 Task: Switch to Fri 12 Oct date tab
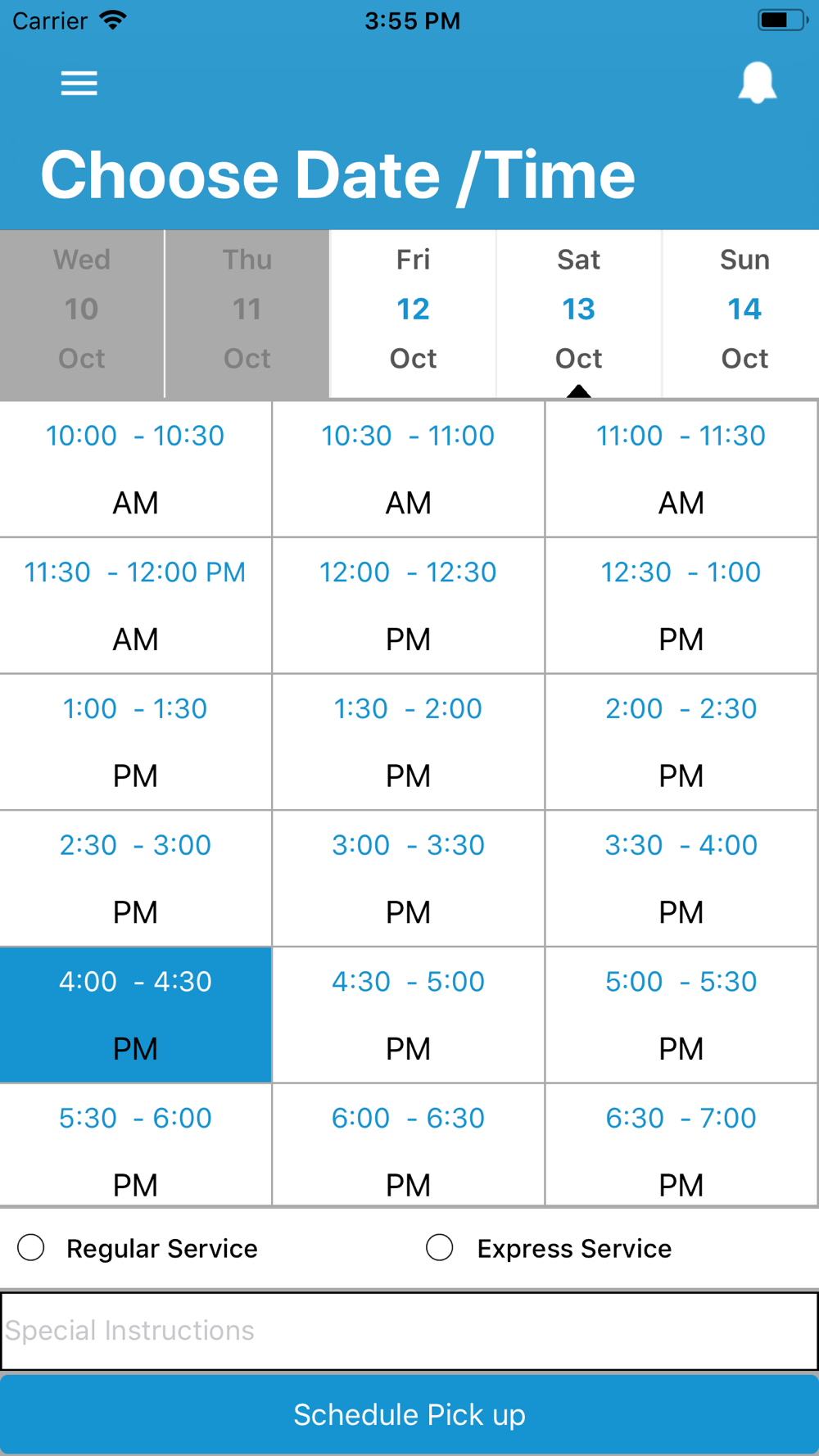pos(413,314)
